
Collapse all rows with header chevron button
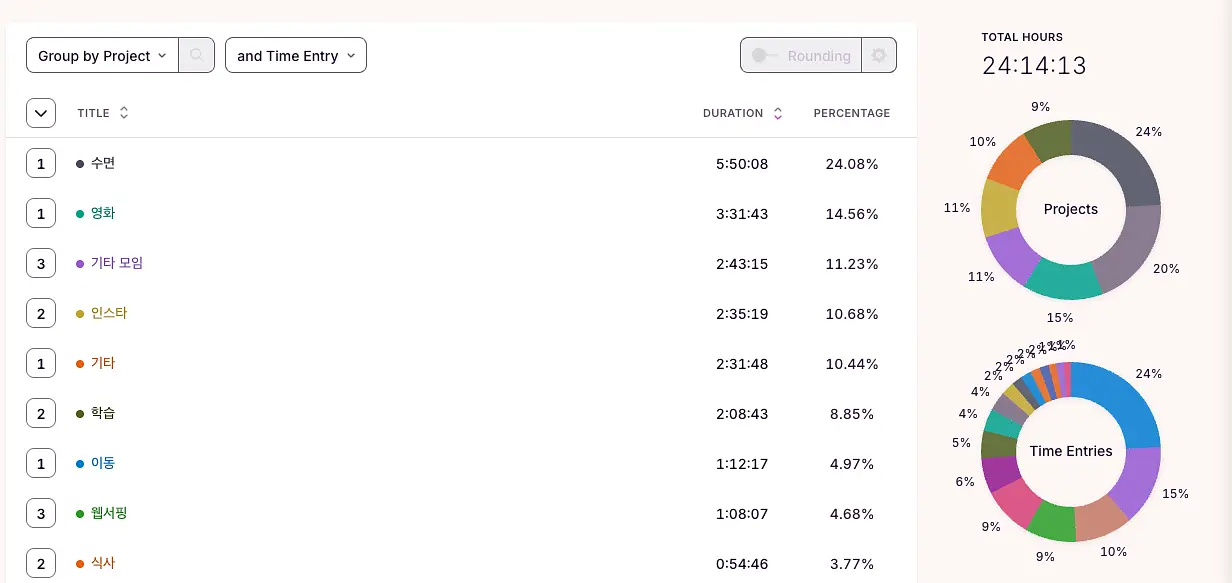[x=41, y=113]
